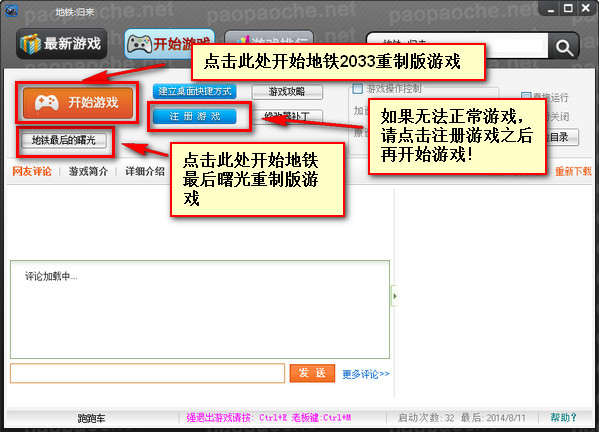The height and width of the screenshot is (432, 599).
Task: Minimize the window
Action: (550, 9)
